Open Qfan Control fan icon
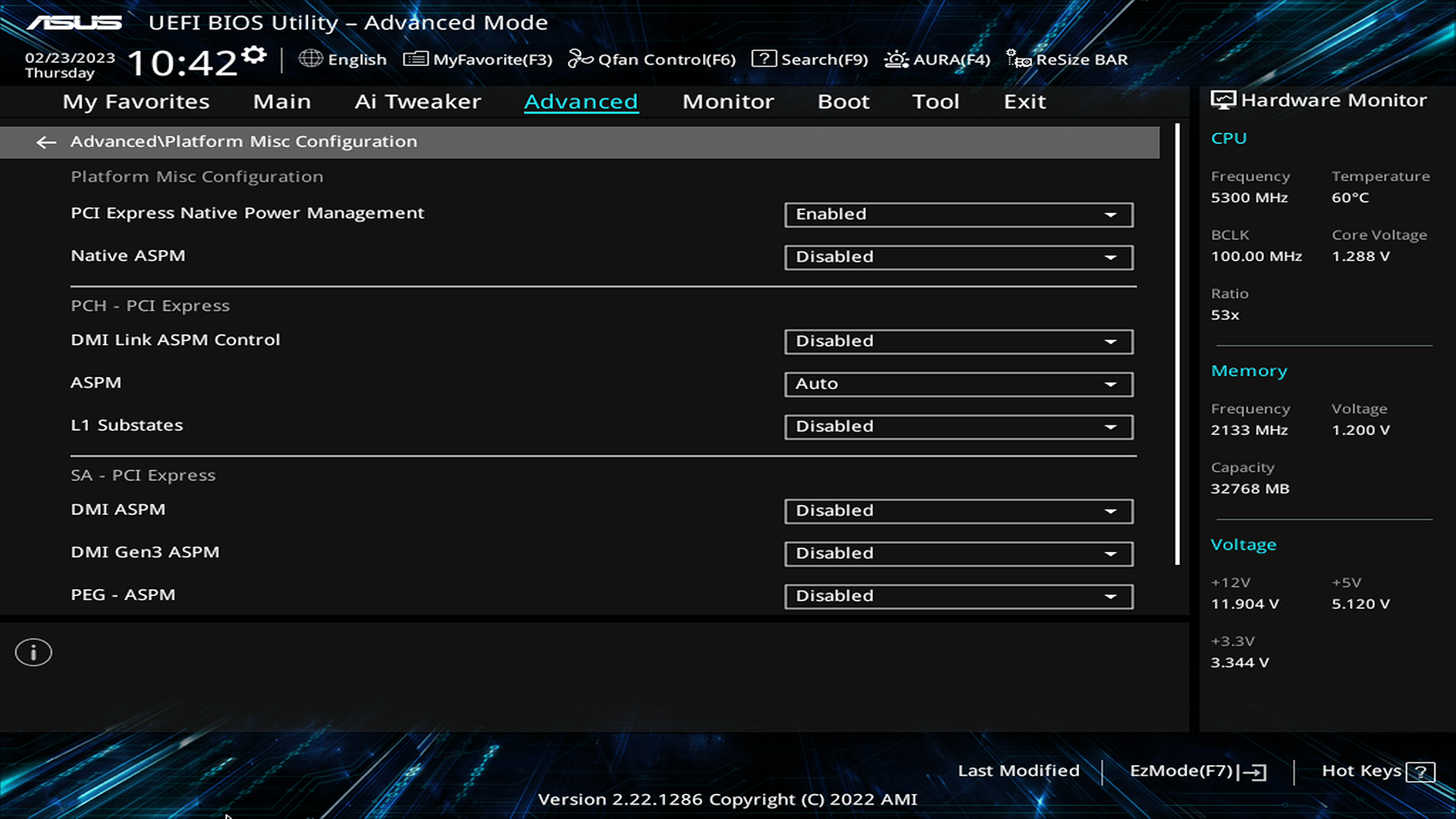Screen dimensions: 1456x819 click(x=580, y=59)
